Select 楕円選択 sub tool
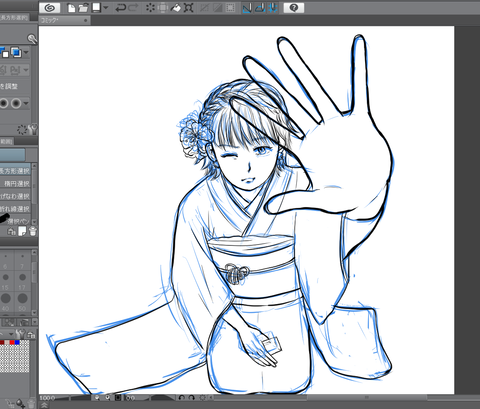This screenshot has width=480, height=409. pos(15,183)
